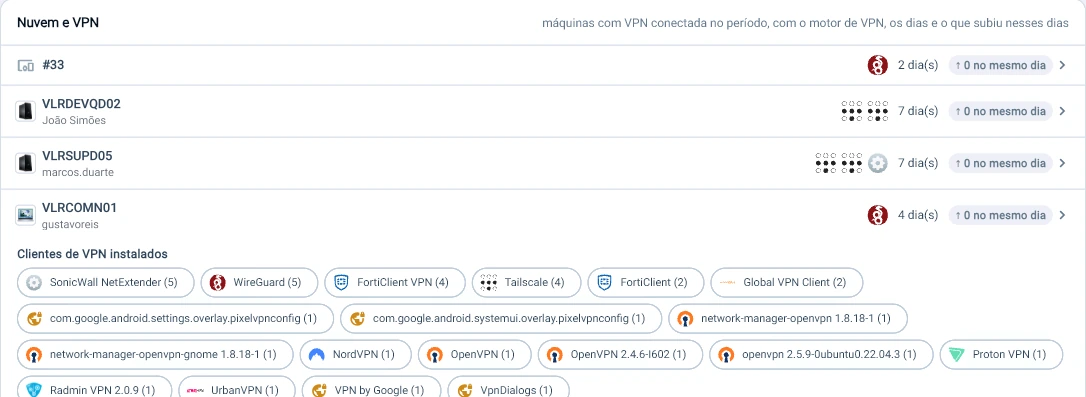Expand VLRDEVQD02 row using its chevron

point(1062,111)
